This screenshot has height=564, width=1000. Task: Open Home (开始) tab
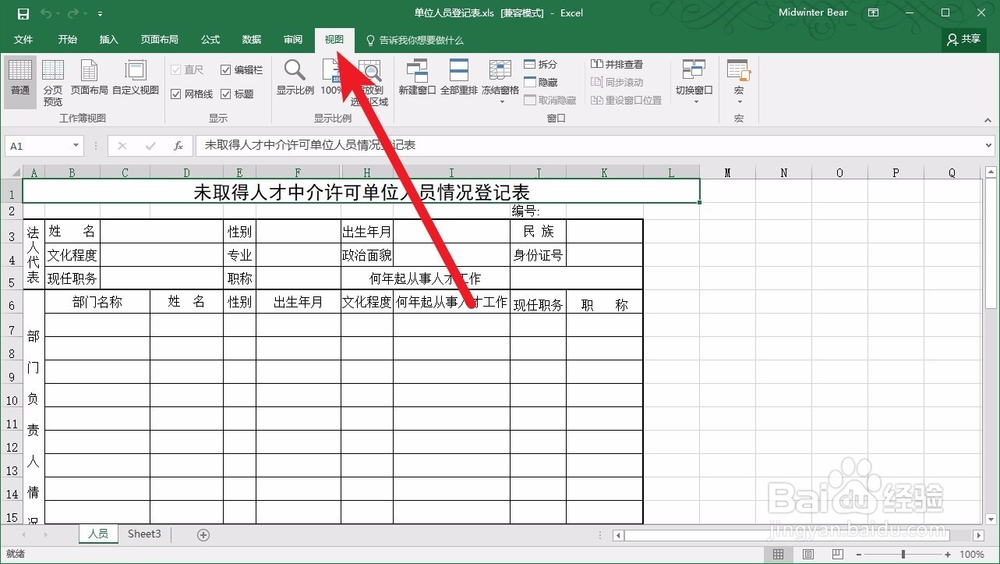click(68, 40)
